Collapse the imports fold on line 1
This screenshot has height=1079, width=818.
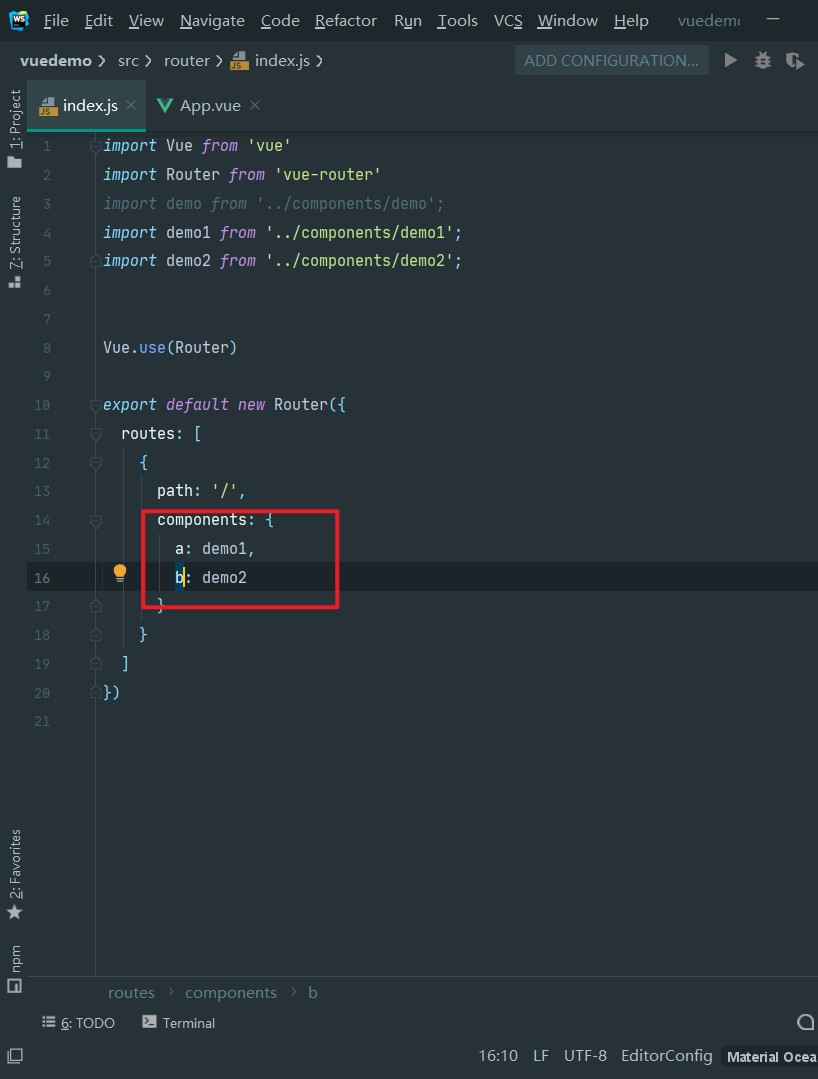coord(96,146)
